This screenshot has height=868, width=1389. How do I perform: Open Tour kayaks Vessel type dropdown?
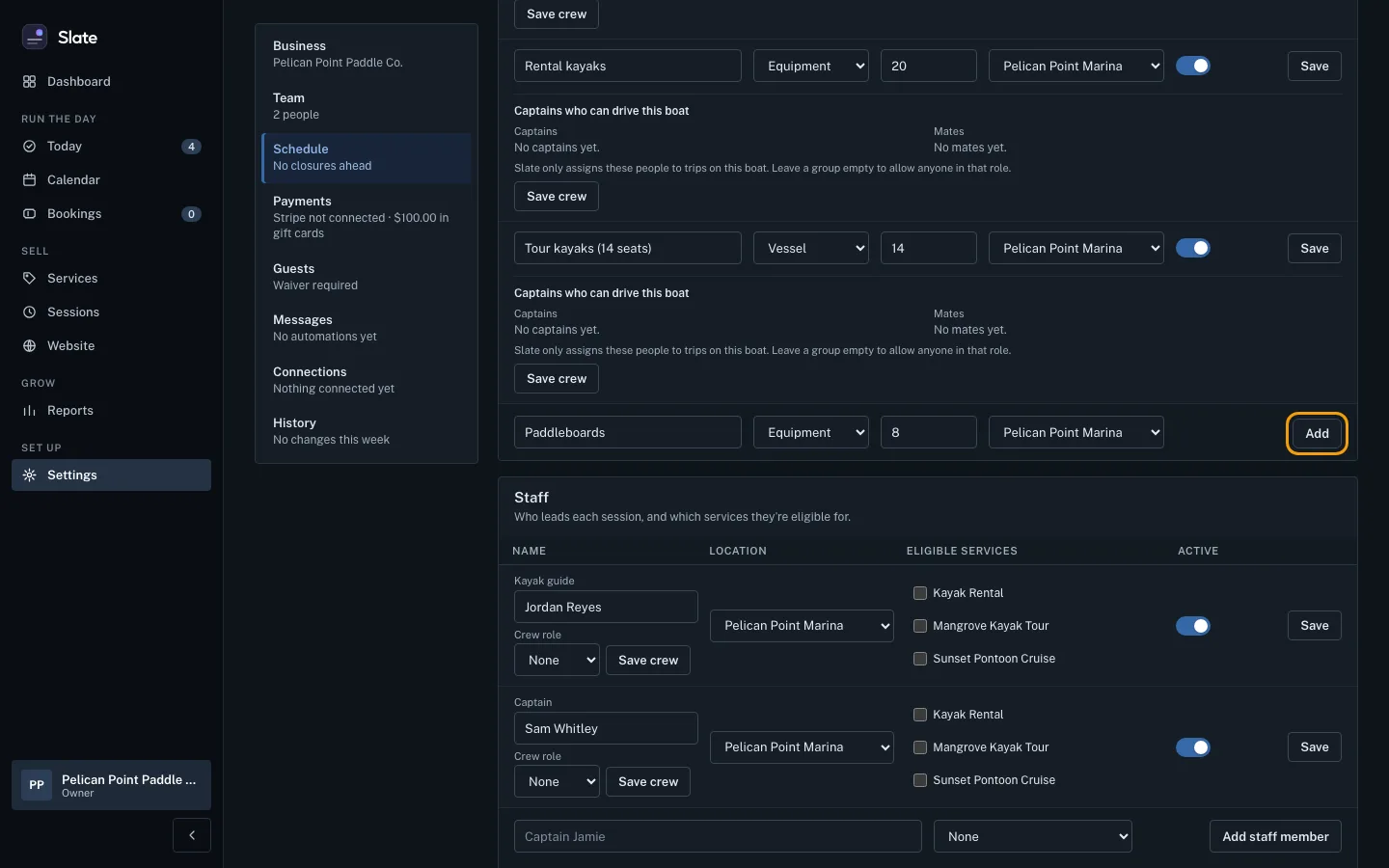pyautogui.click(x=811, y=248)
